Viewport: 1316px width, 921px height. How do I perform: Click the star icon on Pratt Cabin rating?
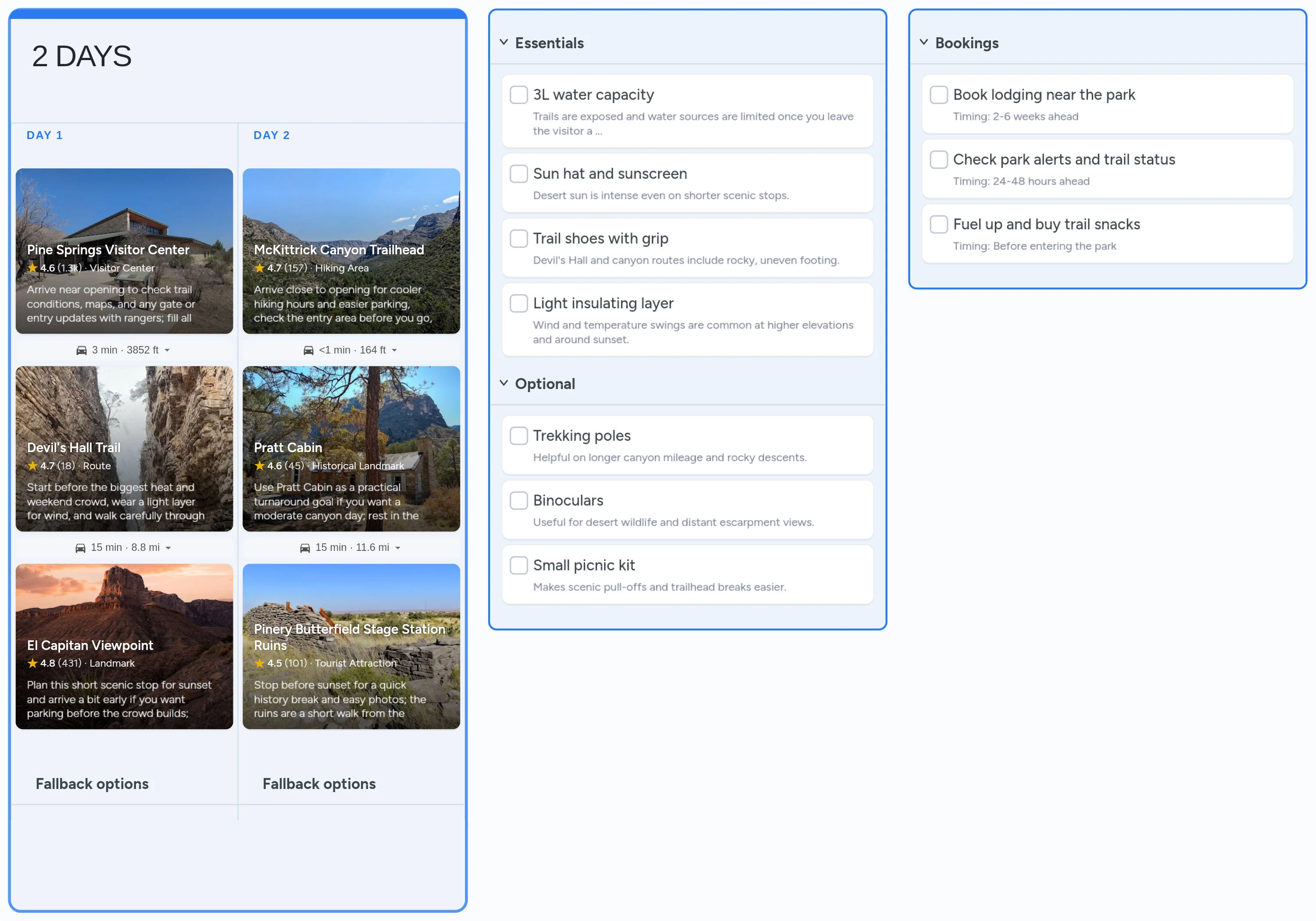259,466
